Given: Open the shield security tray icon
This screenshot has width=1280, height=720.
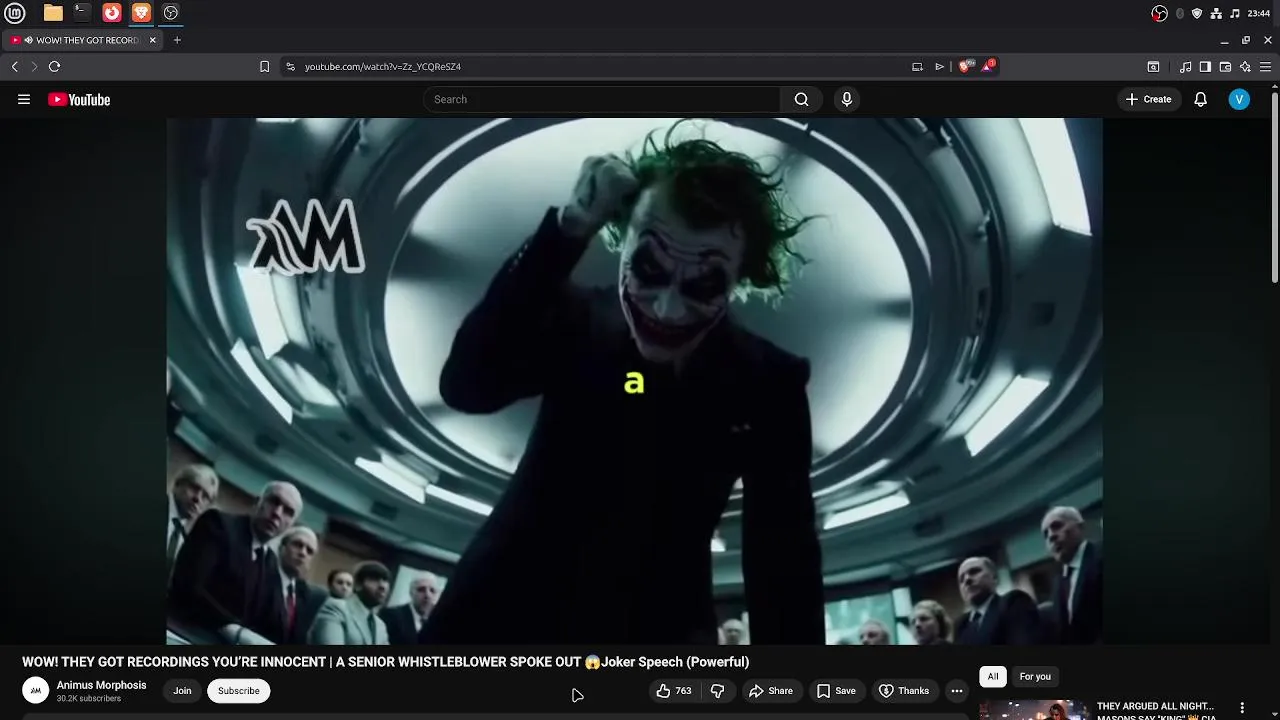Looking at the screenshot, I should tap(1197, 13).
